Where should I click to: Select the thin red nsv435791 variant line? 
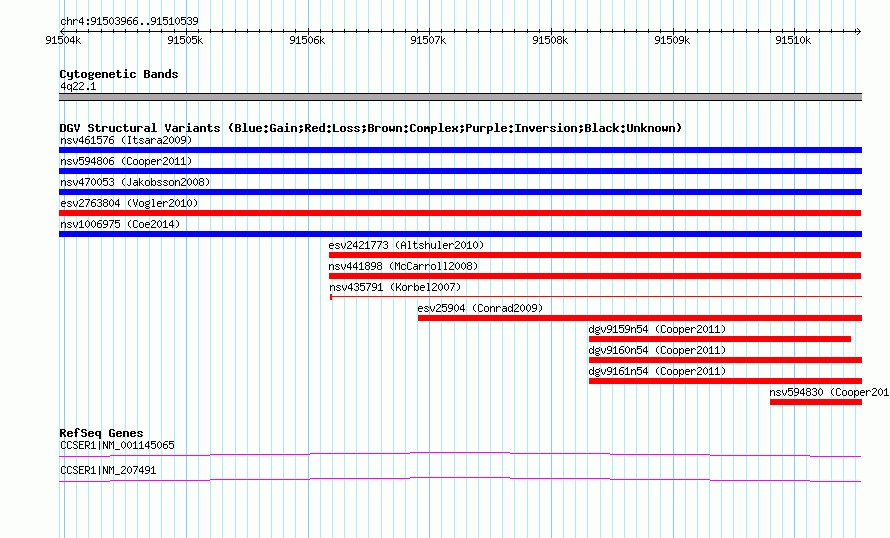596,296
